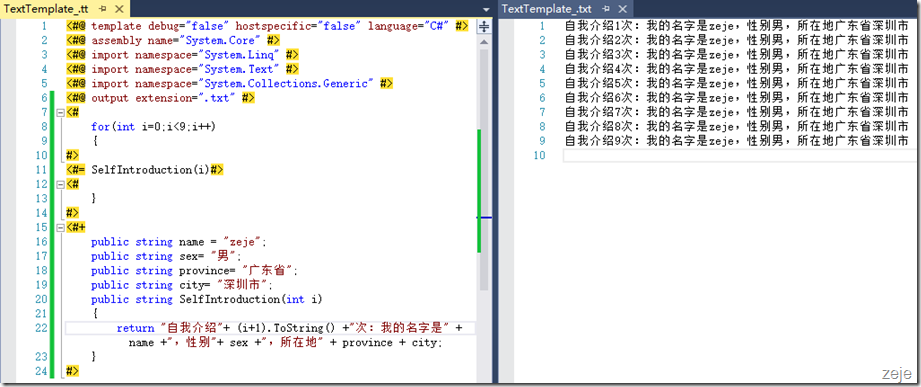Click output line 自我介绍2次 in the txt file

point(737,41)
